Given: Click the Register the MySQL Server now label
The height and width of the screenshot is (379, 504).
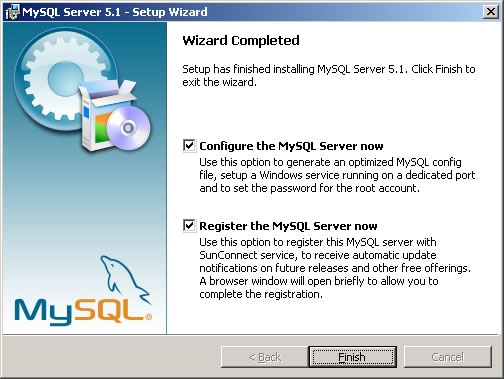Looking at the screenshot, I should 288,226.
